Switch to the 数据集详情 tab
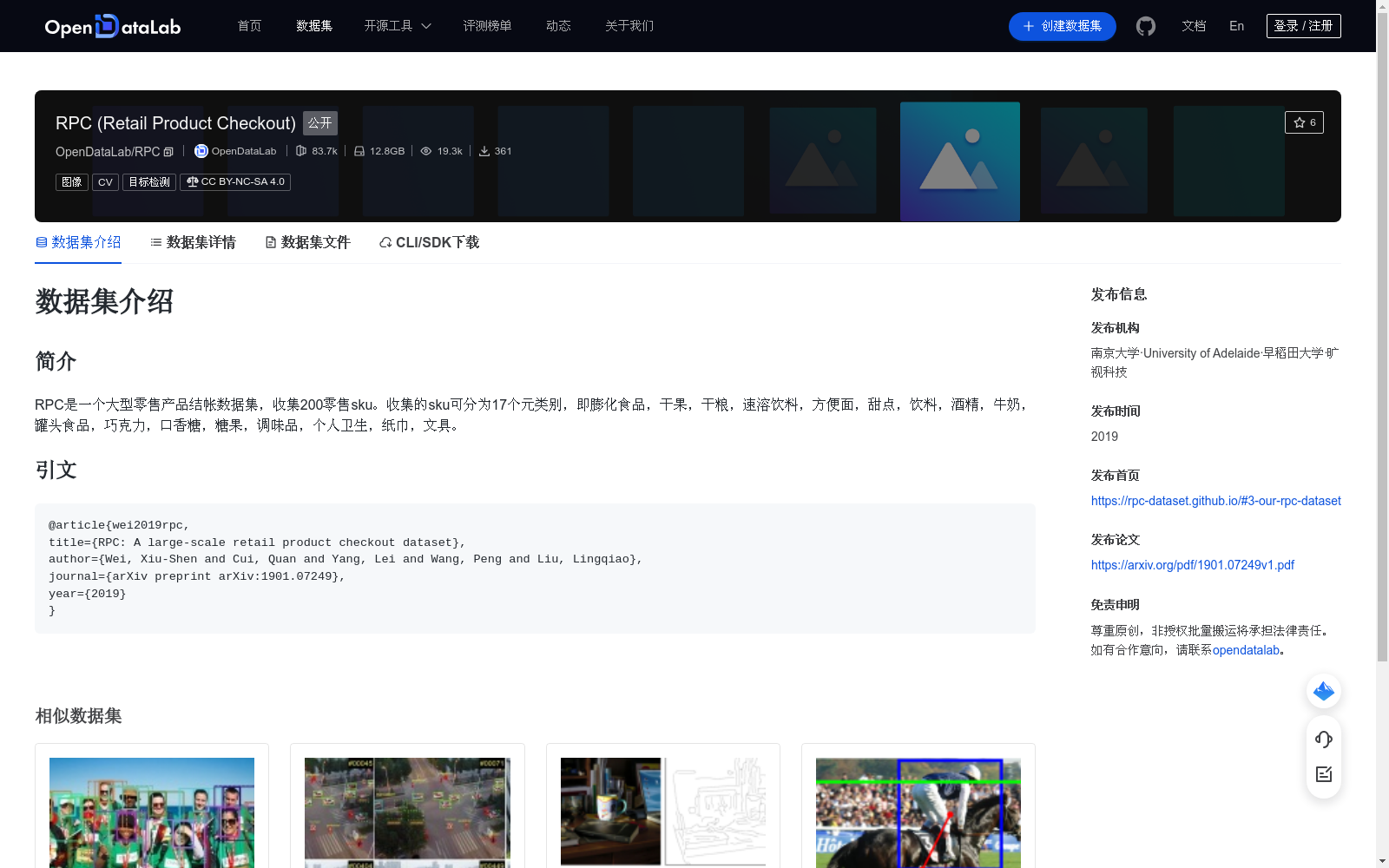This screenshot has height=868, width=1389. pyautogui.click(x=193, y=242)
